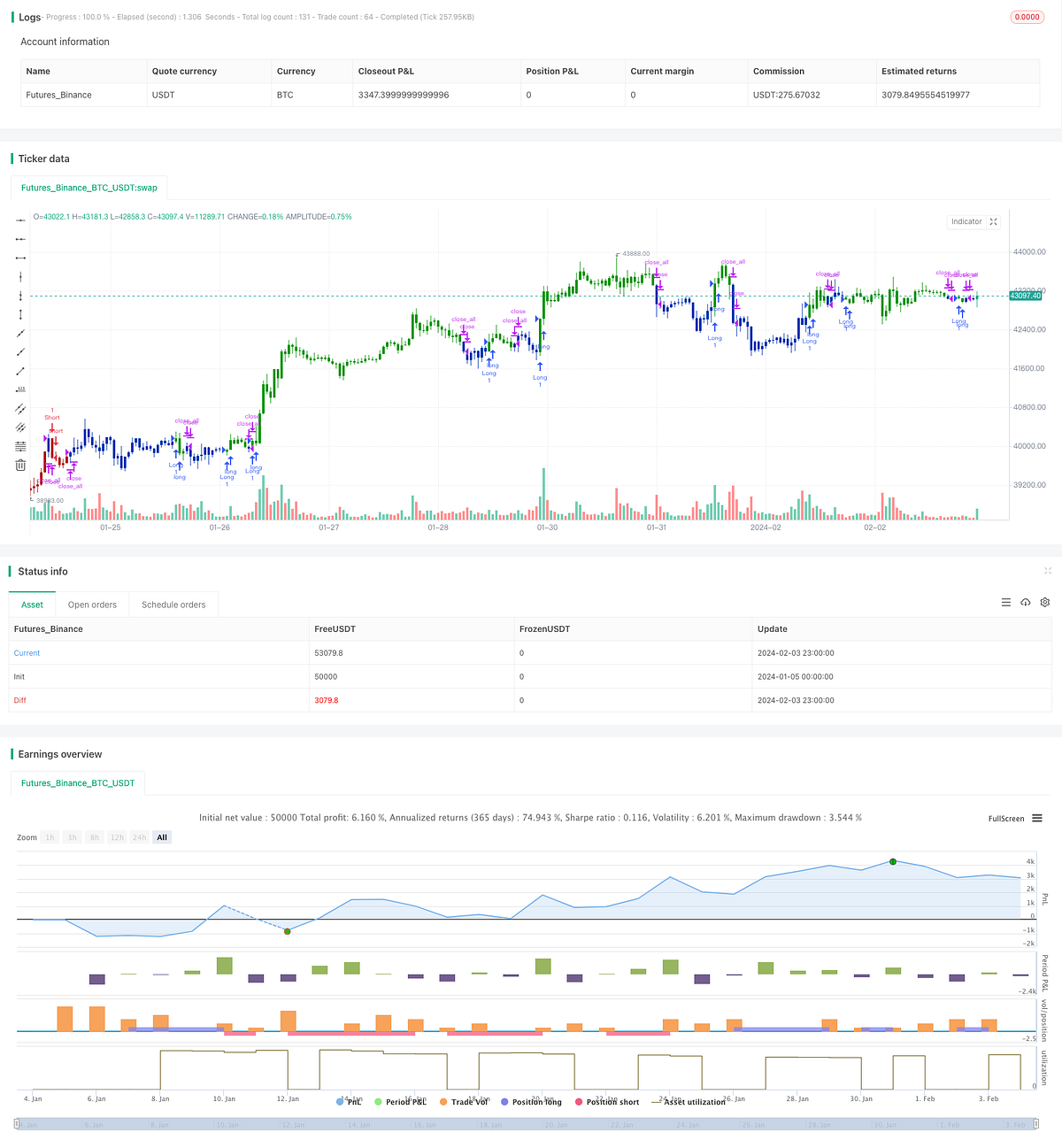Open Status info settings via gear icon
1062x1148 pixels.
(1045, 602)
